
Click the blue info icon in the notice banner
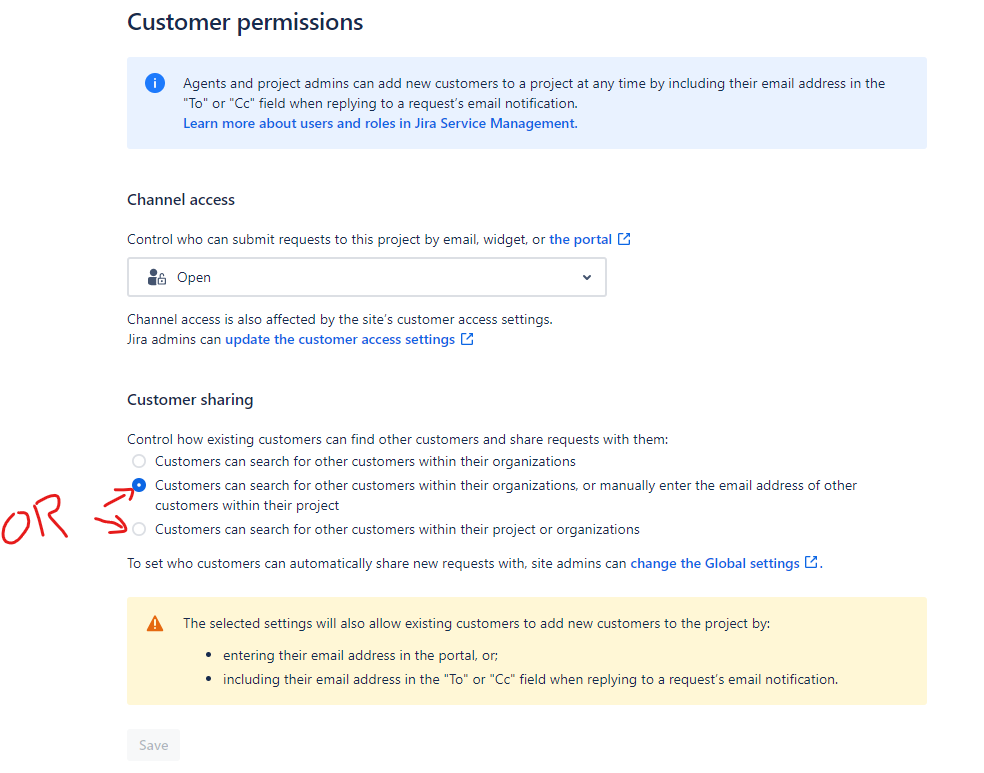155,83
